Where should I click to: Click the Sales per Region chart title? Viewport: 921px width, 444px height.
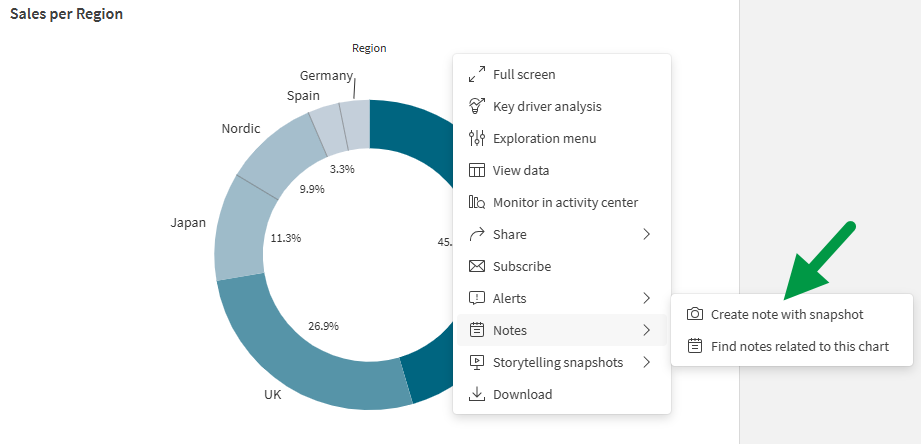pos(66,15)
